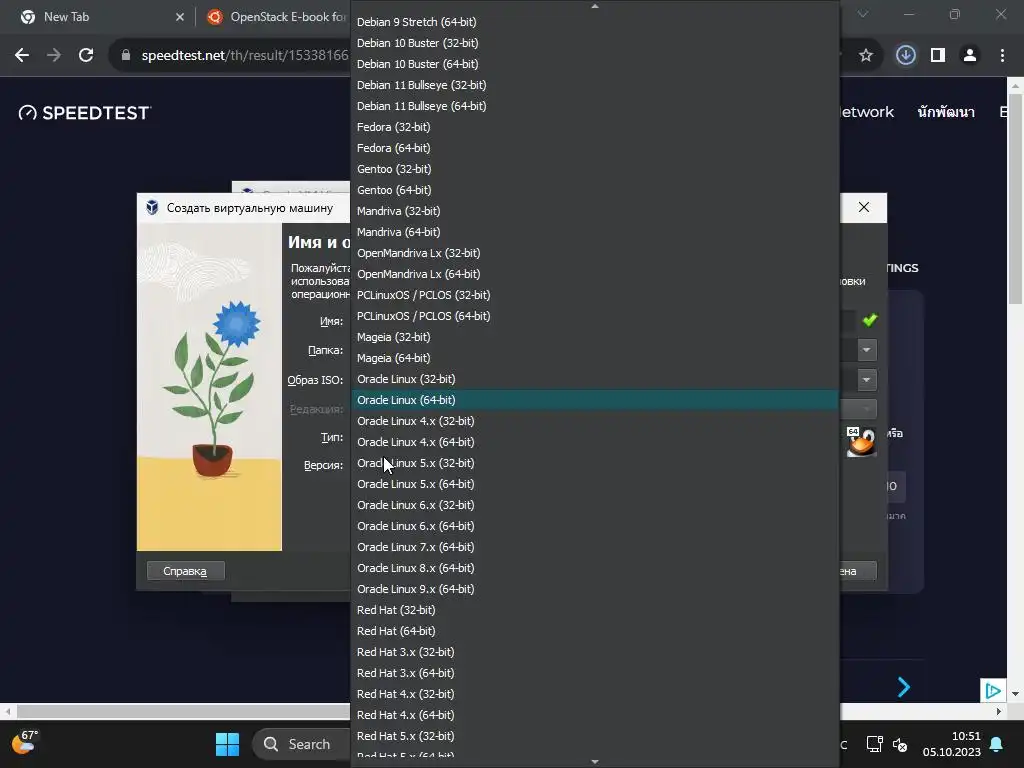Select Red Hat 4.x (64-bit)
This screenshot has height=768, width=1024.
click(x=595, y=714)
